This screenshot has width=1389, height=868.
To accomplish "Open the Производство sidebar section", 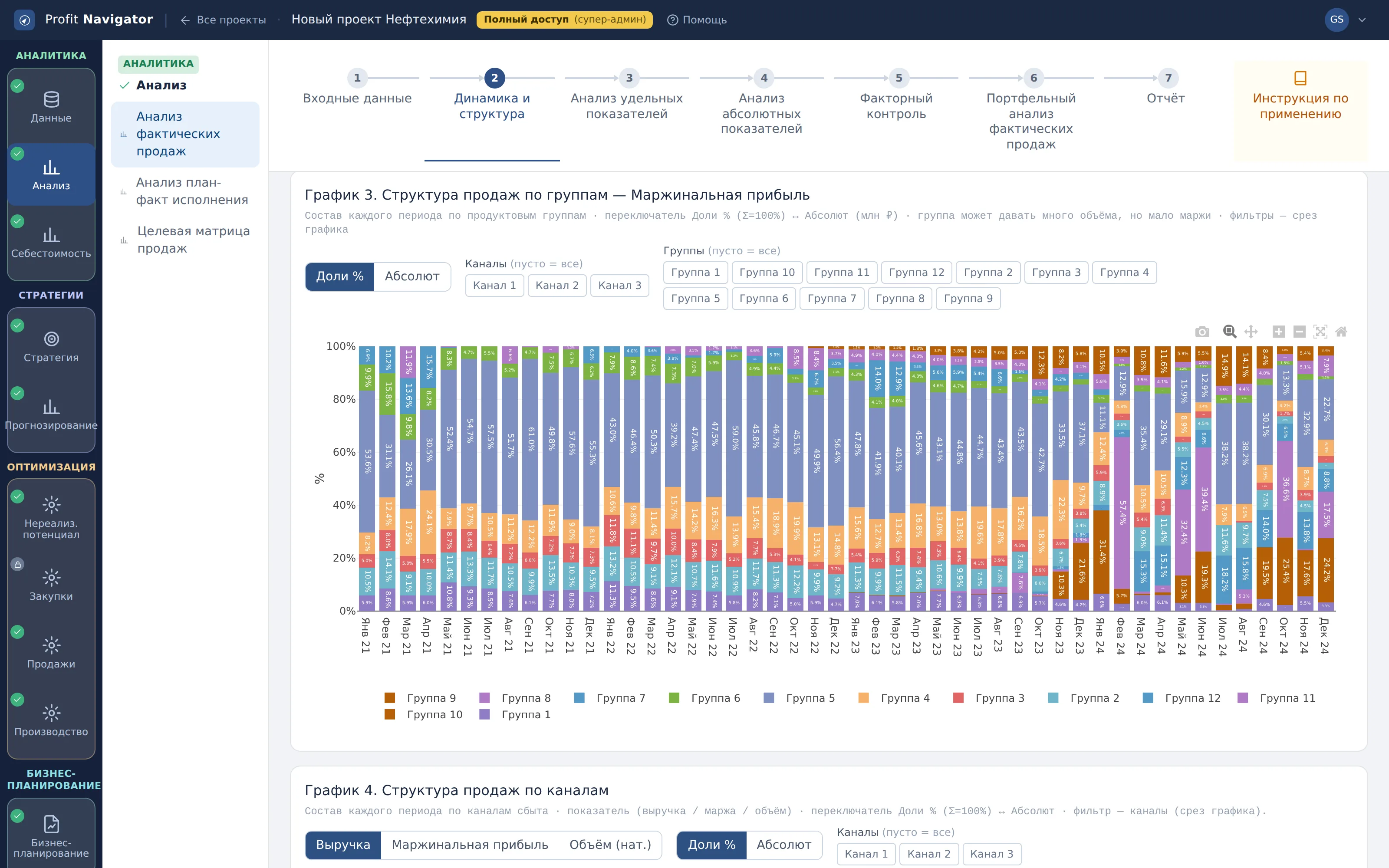I will pyautogui.click(x=51, y=720).
